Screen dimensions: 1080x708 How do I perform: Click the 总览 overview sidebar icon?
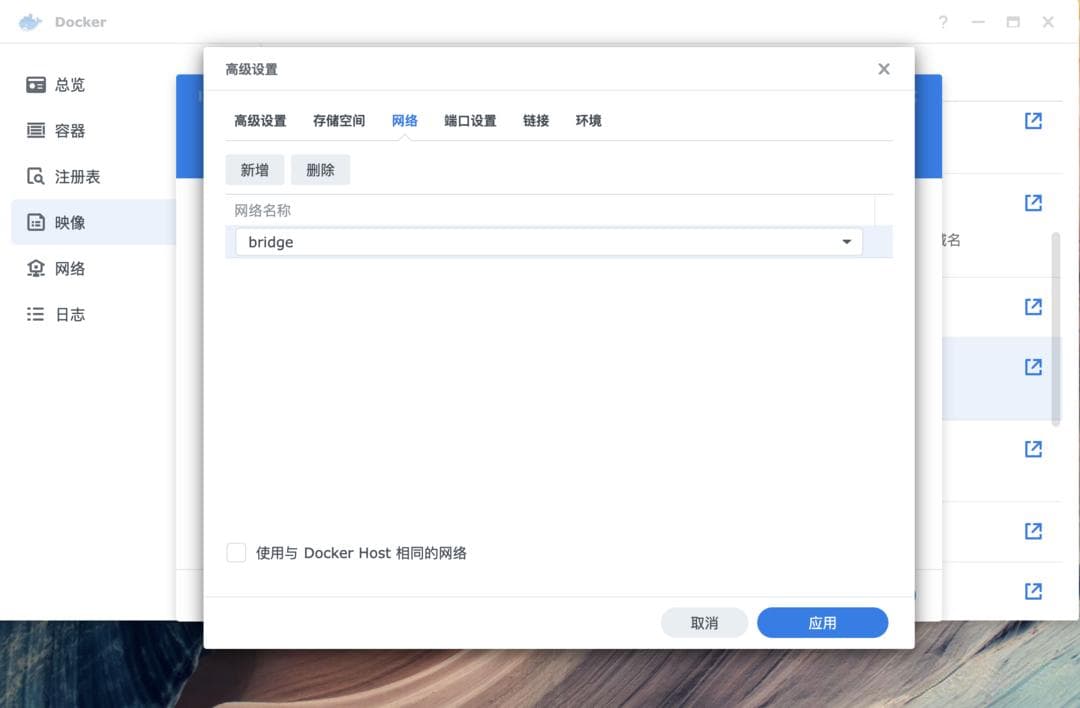pyautogui.click(x=36, y=85)
